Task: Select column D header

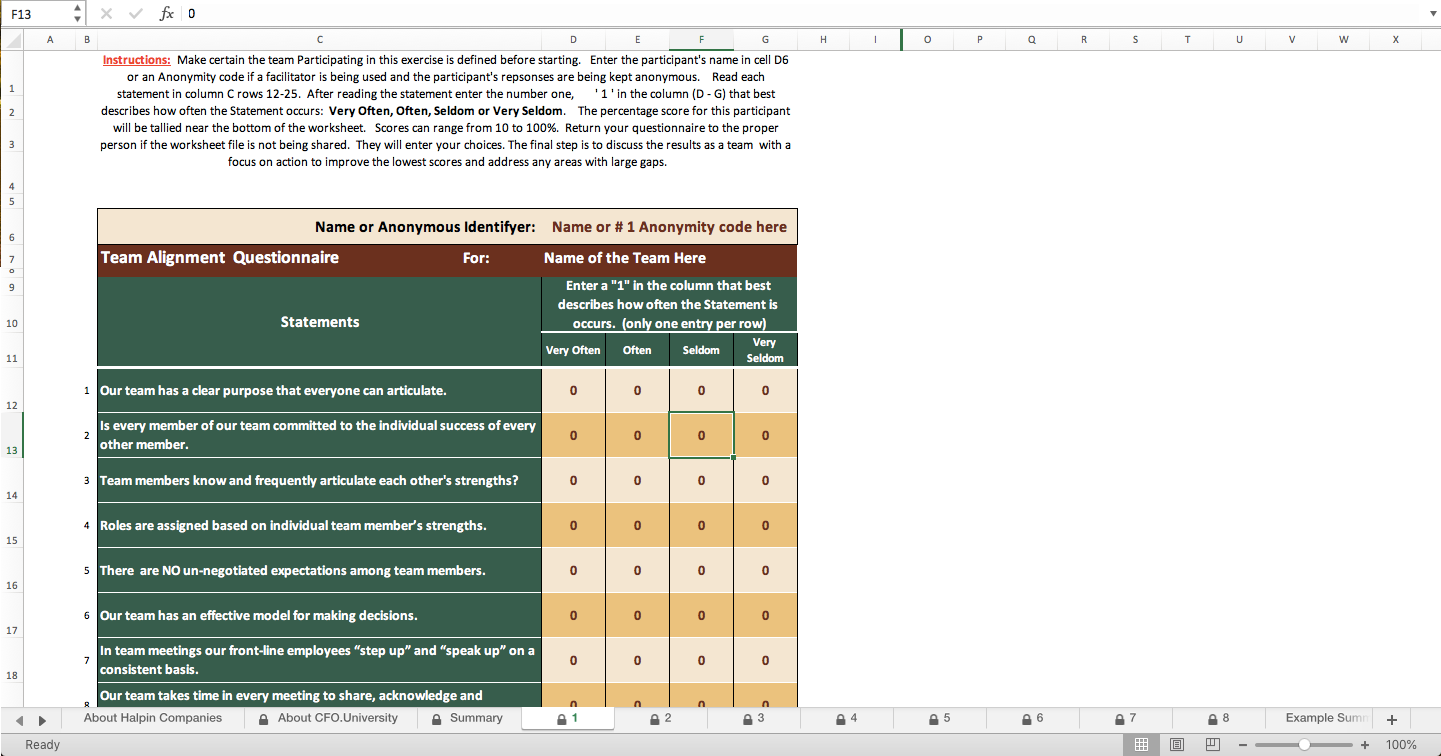Action: coord(573,39)
